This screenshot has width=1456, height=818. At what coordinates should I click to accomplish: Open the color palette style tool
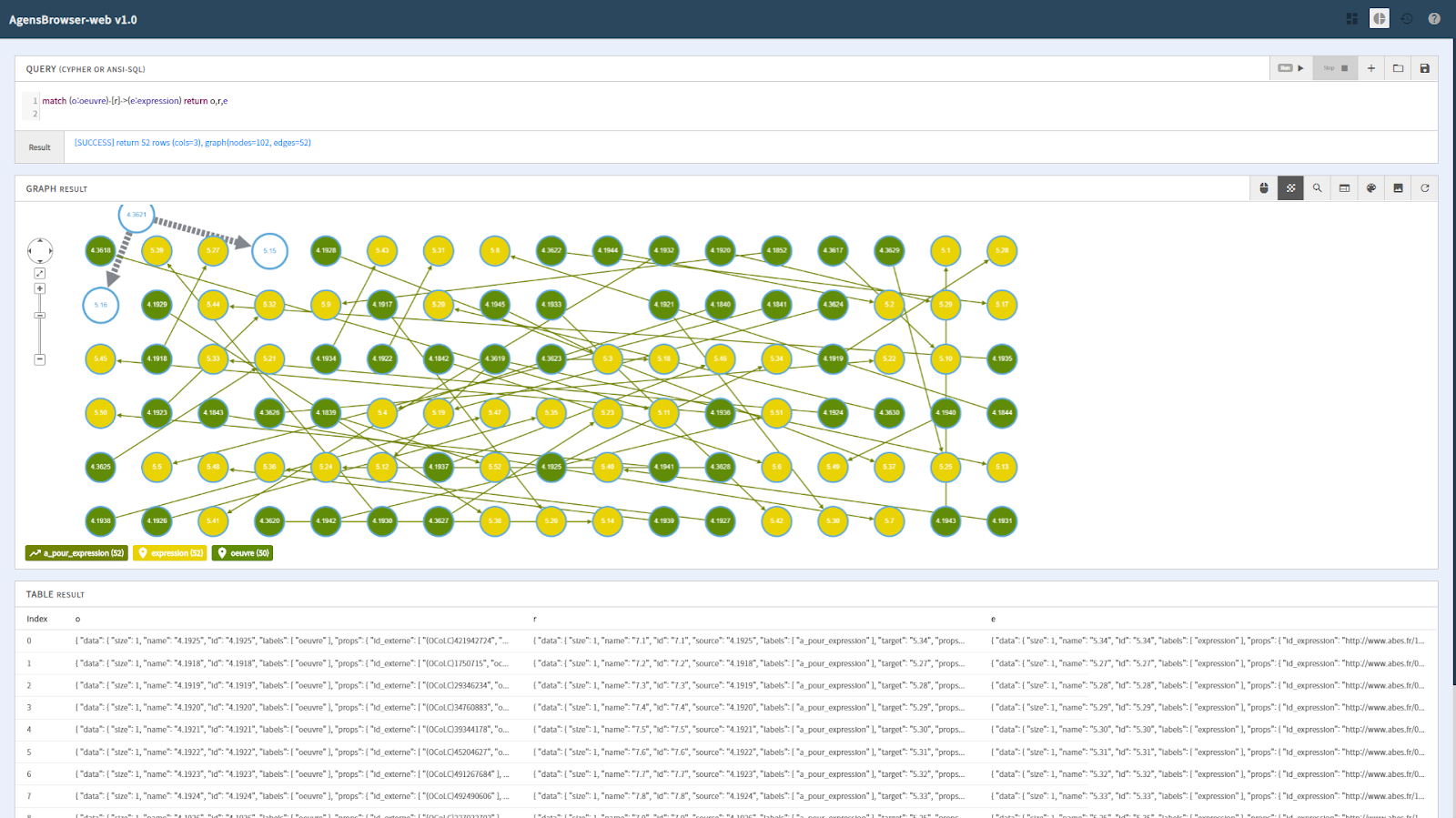(1371, 188)
